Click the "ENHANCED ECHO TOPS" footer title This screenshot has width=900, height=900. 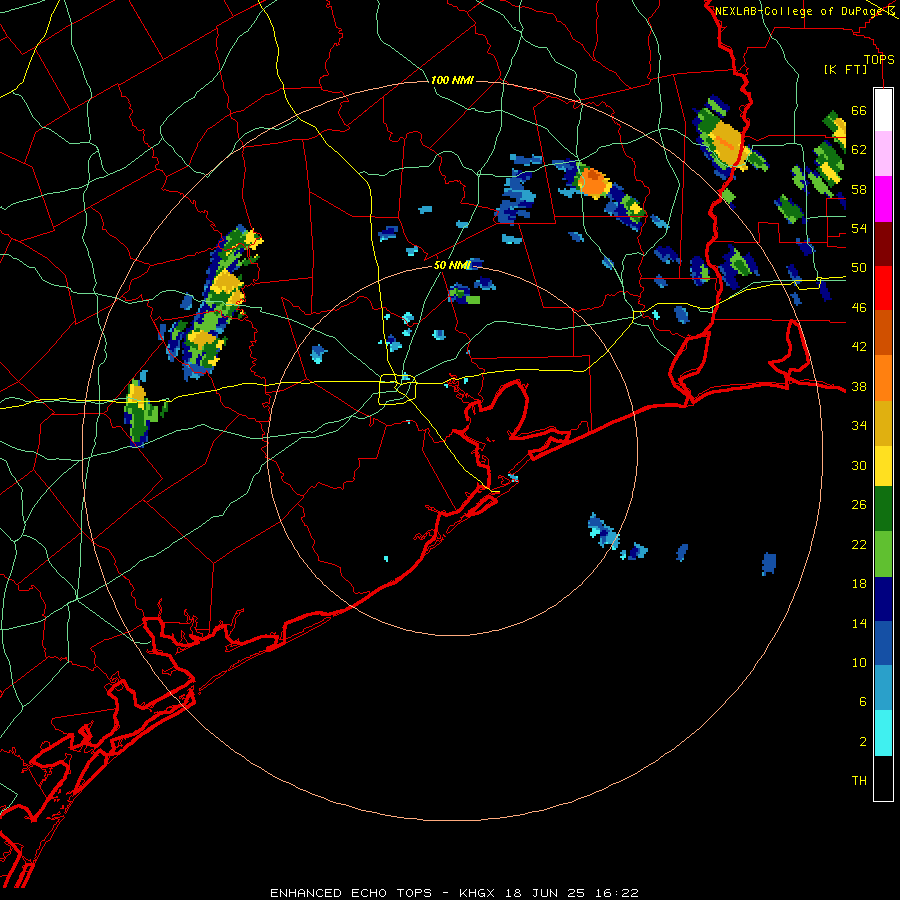pyautogui.click(x=351, y=893)
